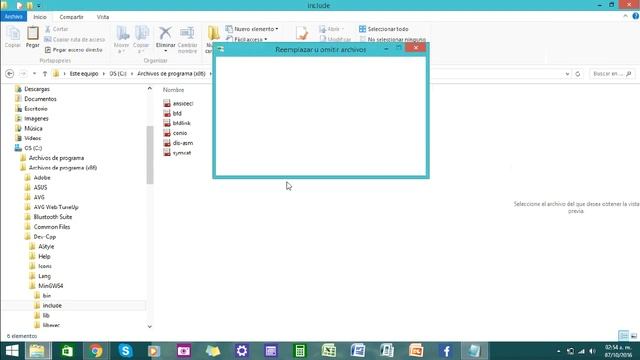Viewport: 640px width, 360px height.
Task: Click Pegar acceso directo
Action: coord(74,50)
